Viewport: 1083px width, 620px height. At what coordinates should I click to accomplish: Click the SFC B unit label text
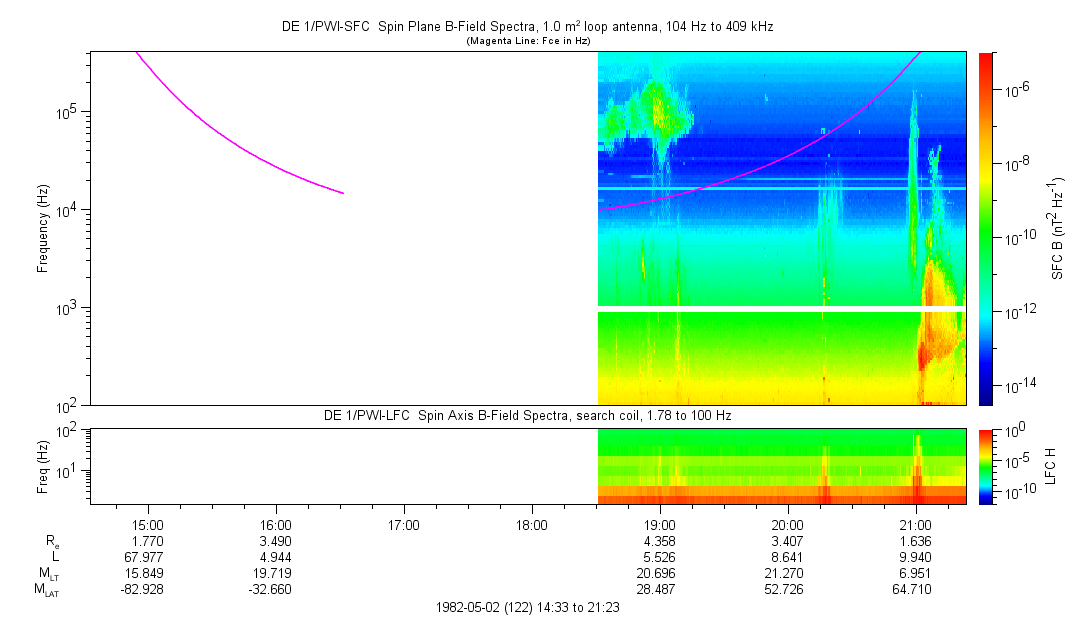click(1057, 228)
